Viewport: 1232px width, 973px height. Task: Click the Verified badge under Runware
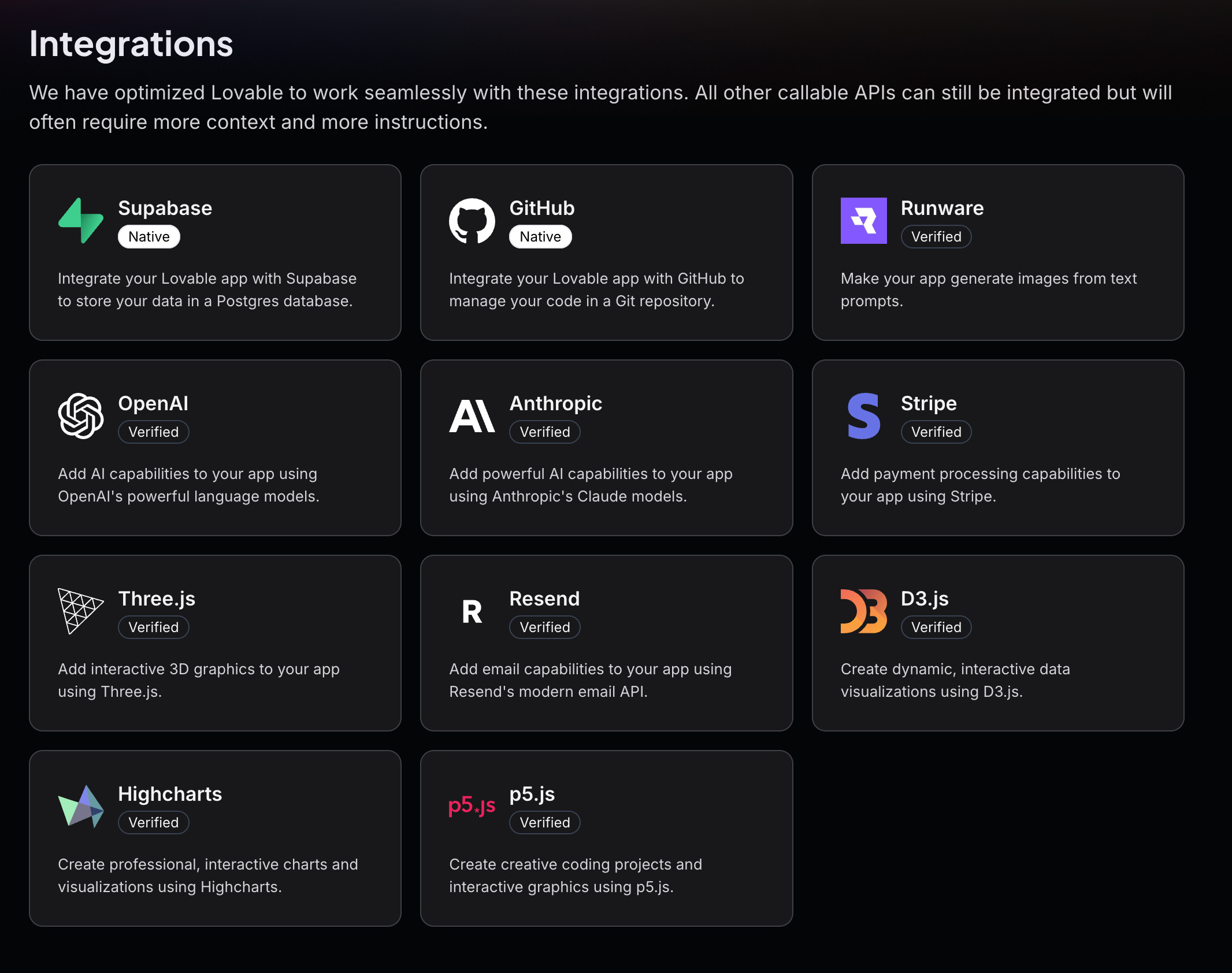pos(936,237)
